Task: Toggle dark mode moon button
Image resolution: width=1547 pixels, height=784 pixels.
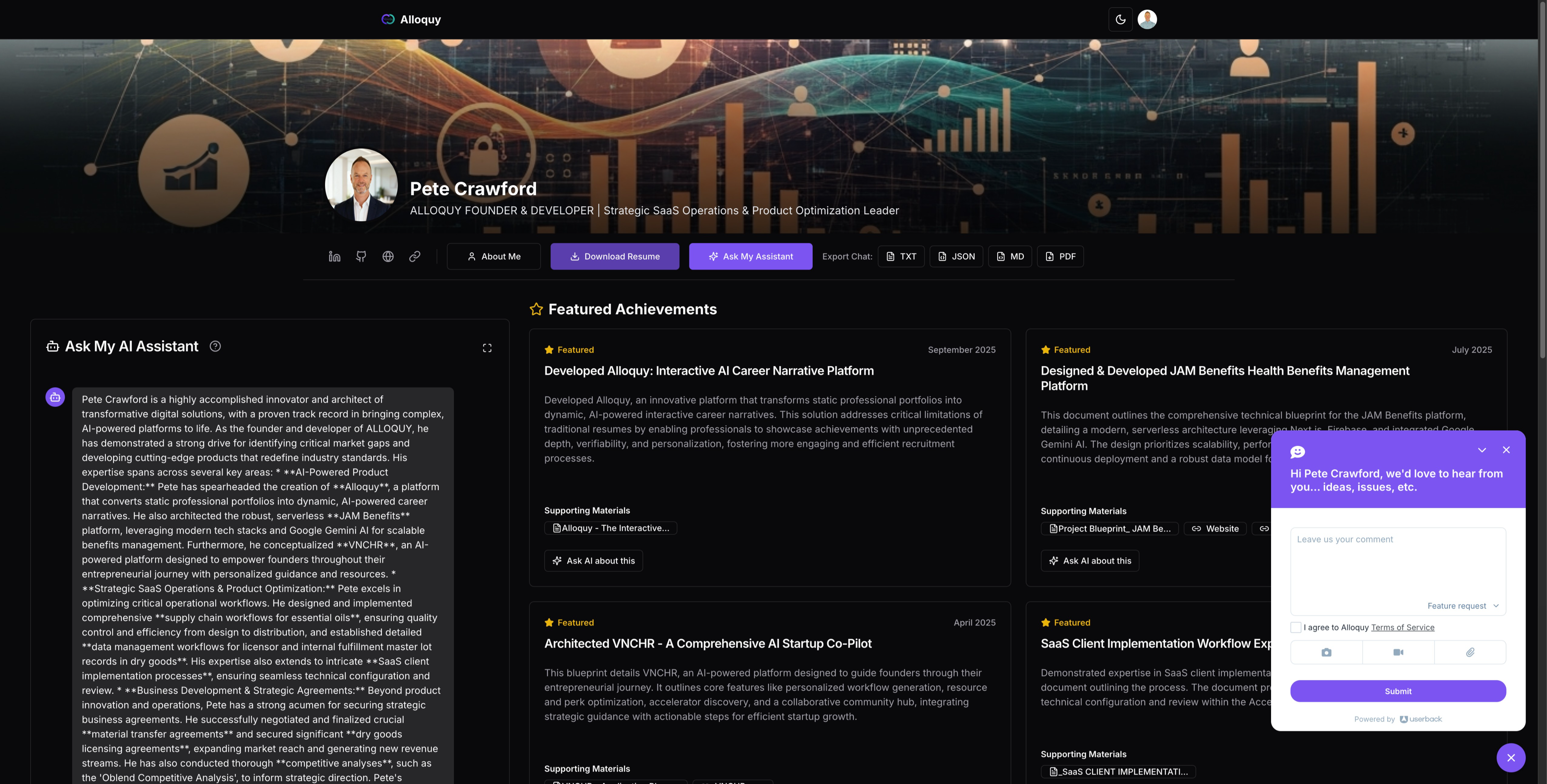Action: (1120, 19)
